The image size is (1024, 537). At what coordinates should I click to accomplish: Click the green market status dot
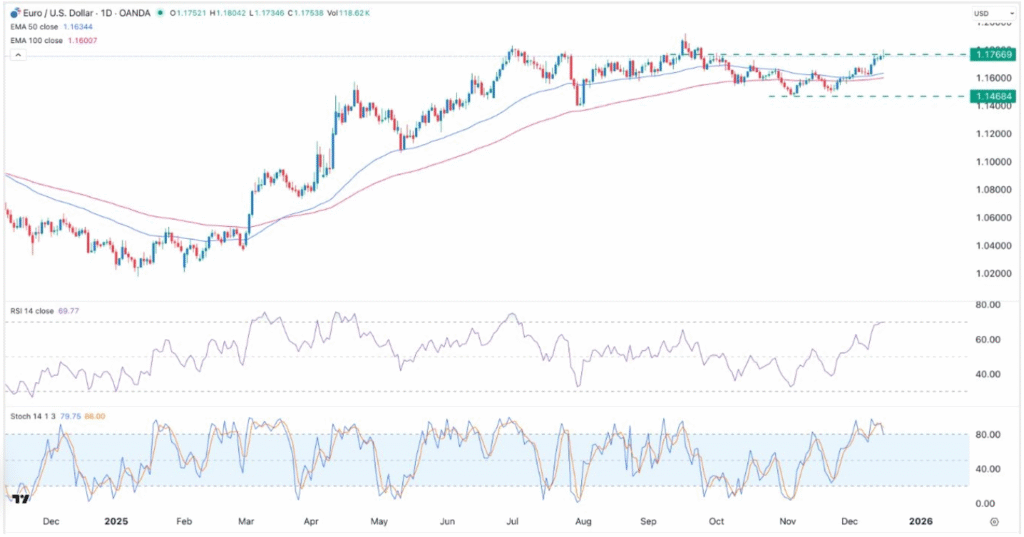click(160, 13)
